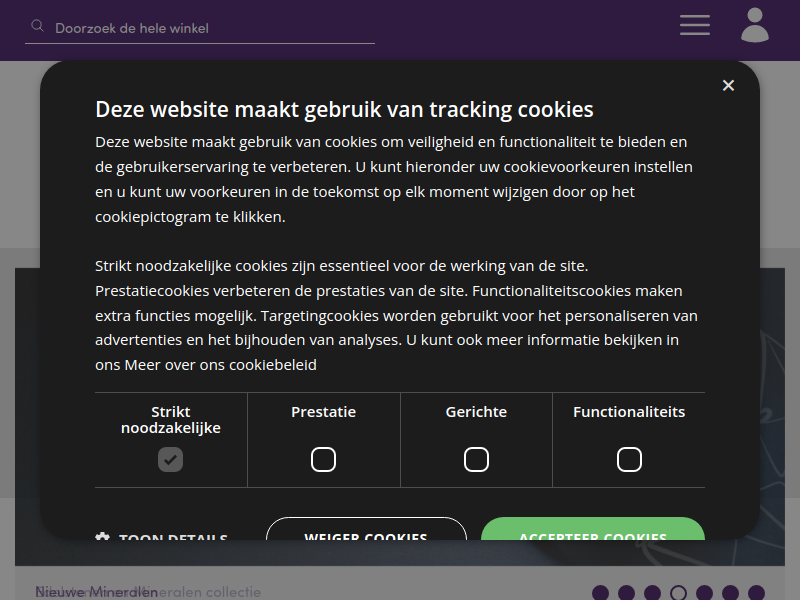Image resolution: width=800 pixels, height=600 pixels.
Task: Enable the Gerichte cookies checkbox
Action: point(476,459)
